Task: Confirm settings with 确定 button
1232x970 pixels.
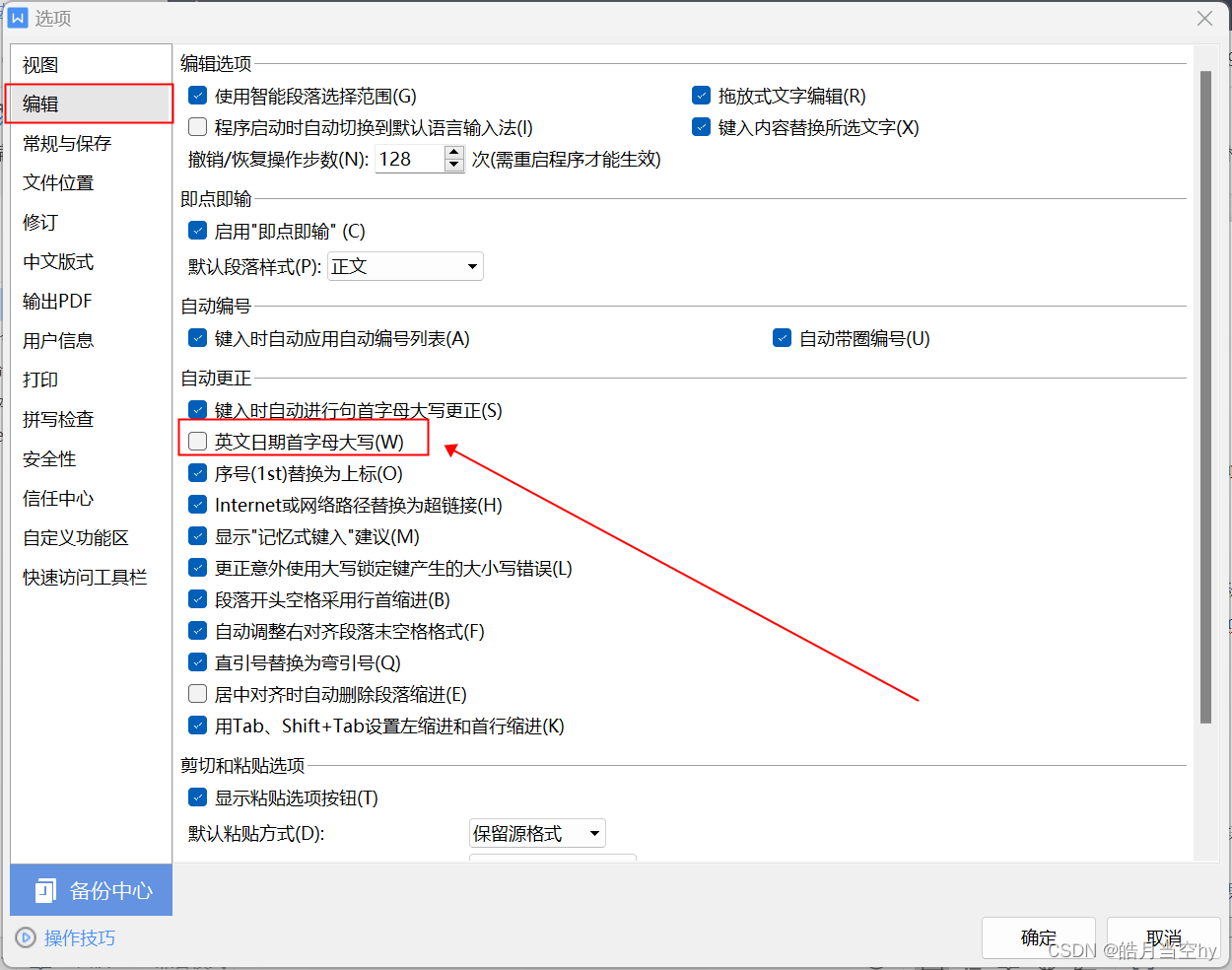Action: tap(1039, 937)
